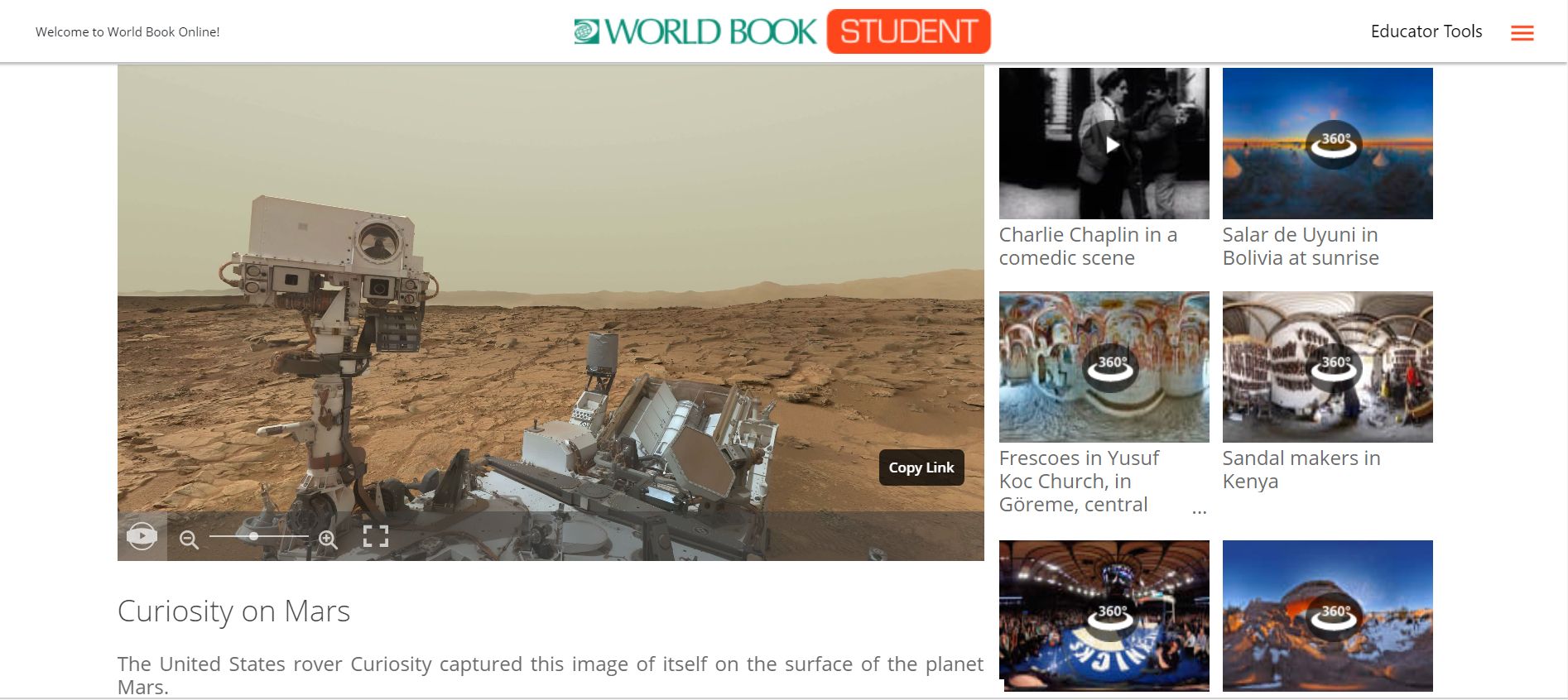The height and width of the screenshot is (700, 1568).
Task: Click Charlie Chaplin in a comedic scene title
Action: (x=1088, y=247)
